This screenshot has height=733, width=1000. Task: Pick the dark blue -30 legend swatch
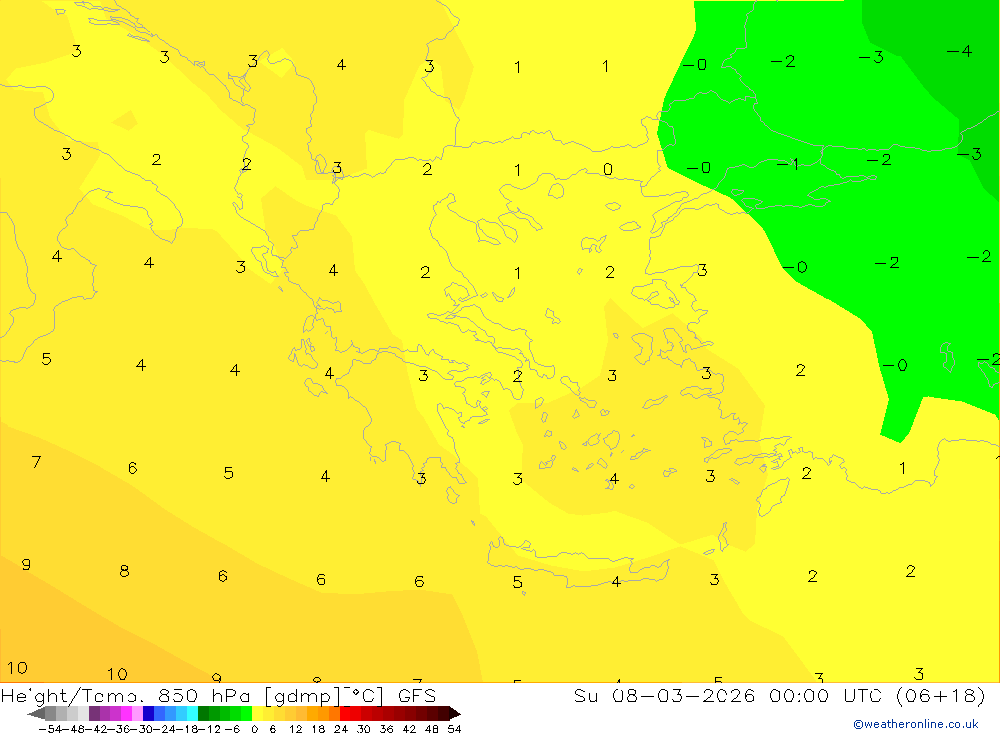click(149, 714)
